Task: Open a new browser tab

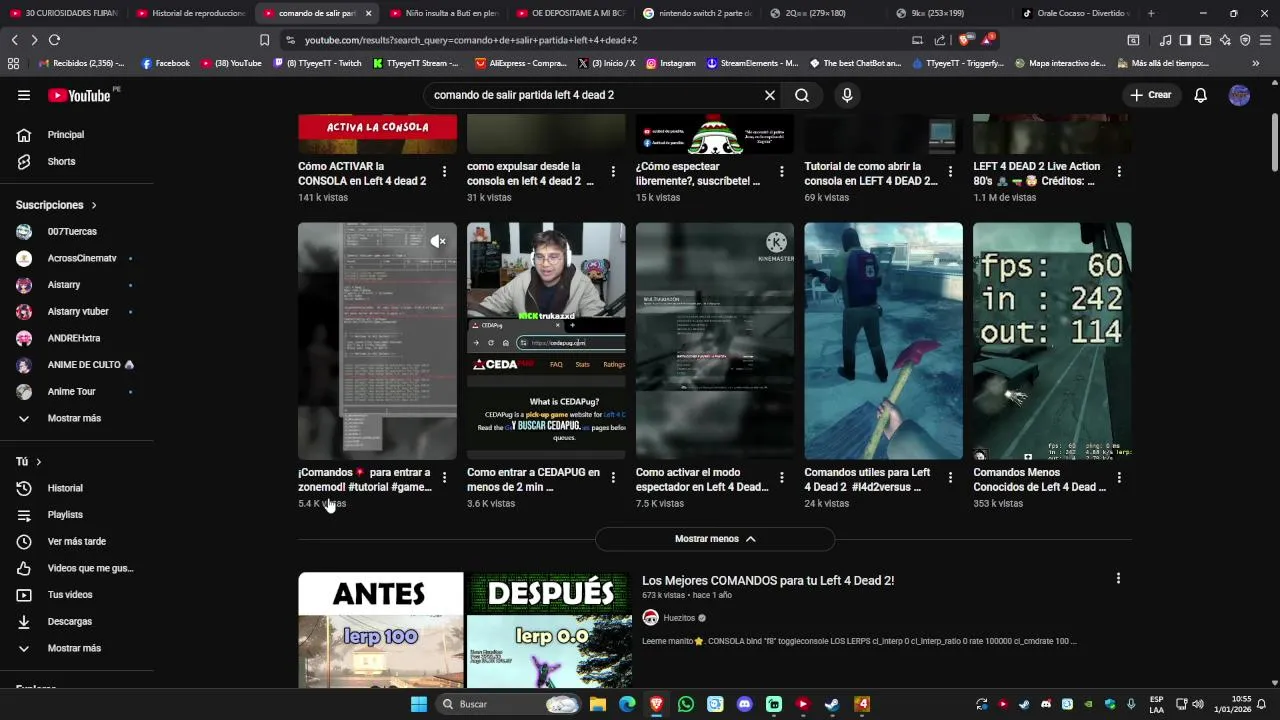Action: pos(1151,13)
